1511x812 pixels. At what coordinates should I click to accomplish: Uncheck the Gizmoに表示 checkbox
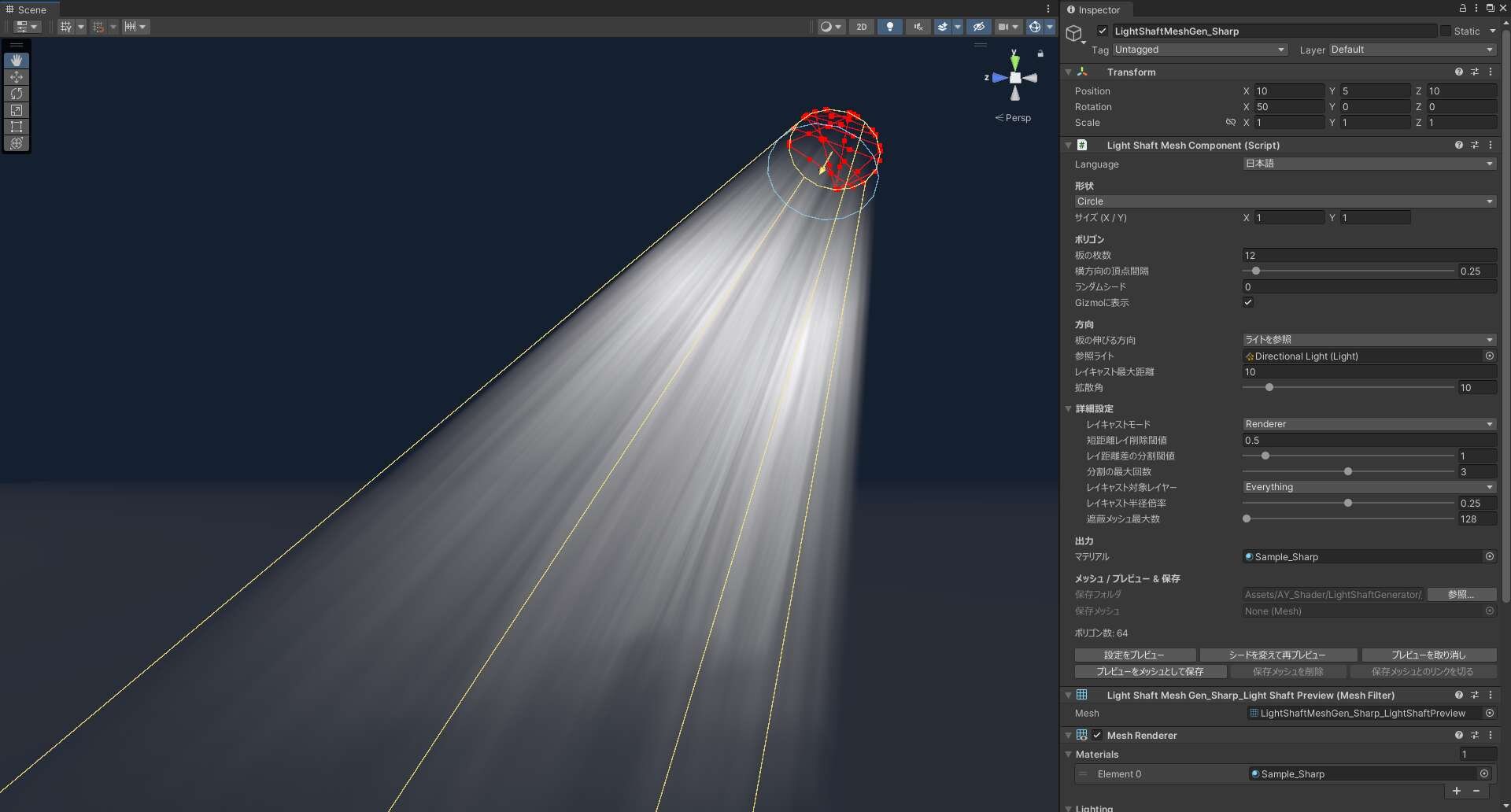point(1248,302)
